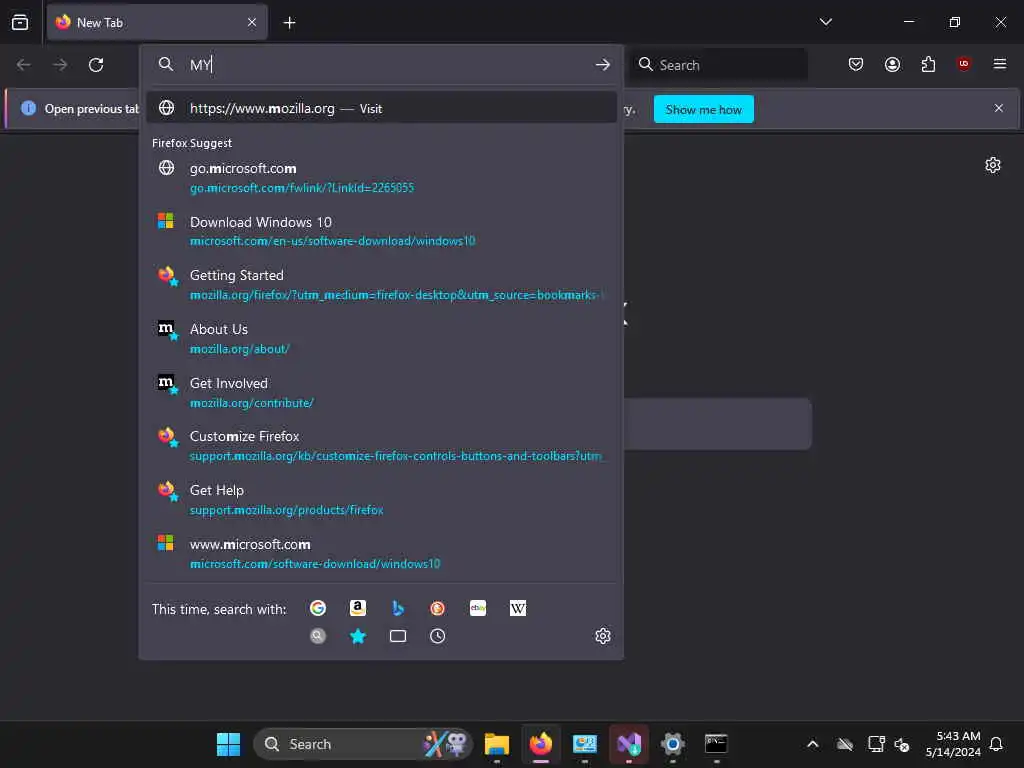
Task: Open new tab personalize gear icon
Action: click(x=993, y=165)
